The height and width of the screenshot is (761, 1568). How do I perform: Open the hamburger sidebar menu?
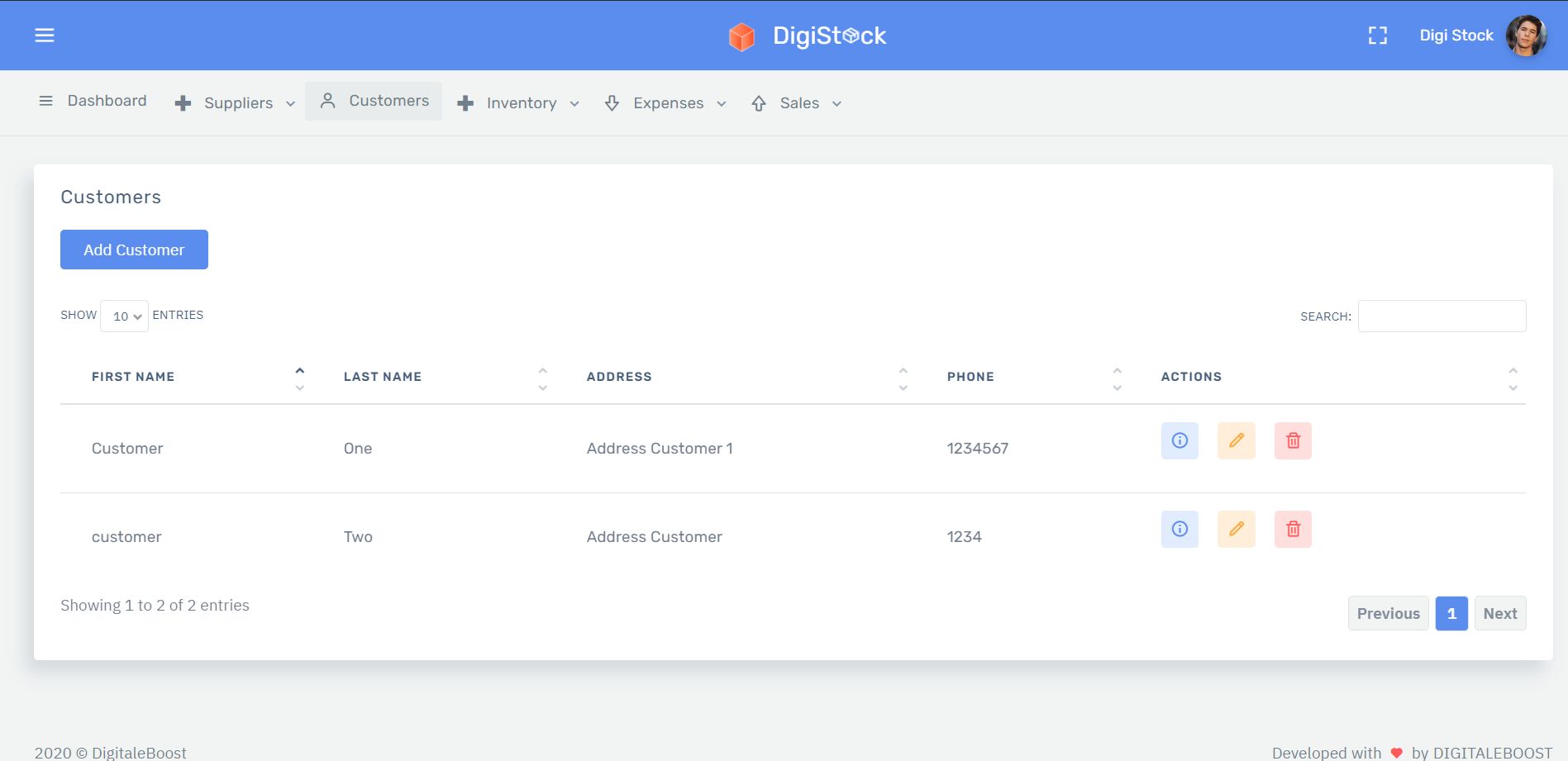point(45,36)
